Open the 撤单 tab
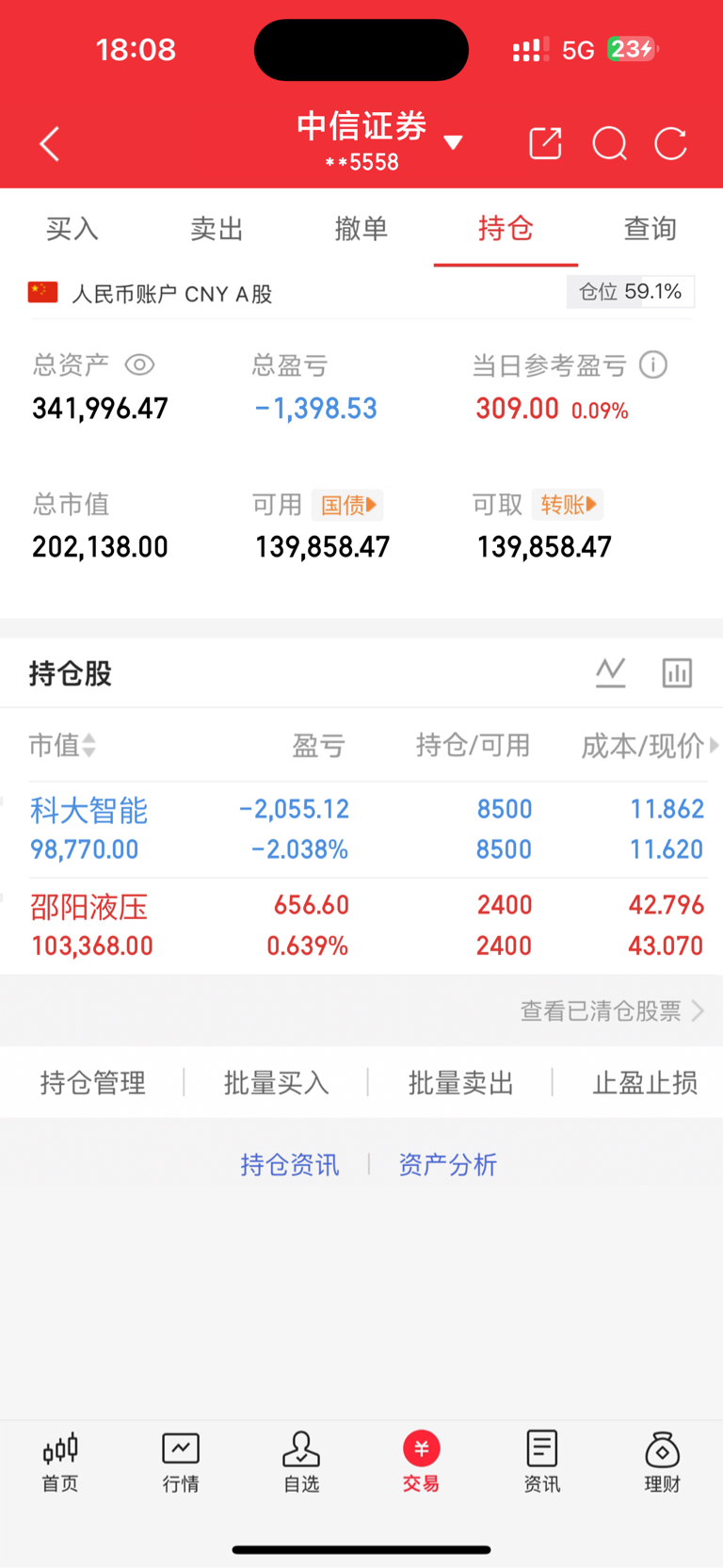Image resolution: width=723 pixels, height=1568 pixels. click(x=361, y=228)
